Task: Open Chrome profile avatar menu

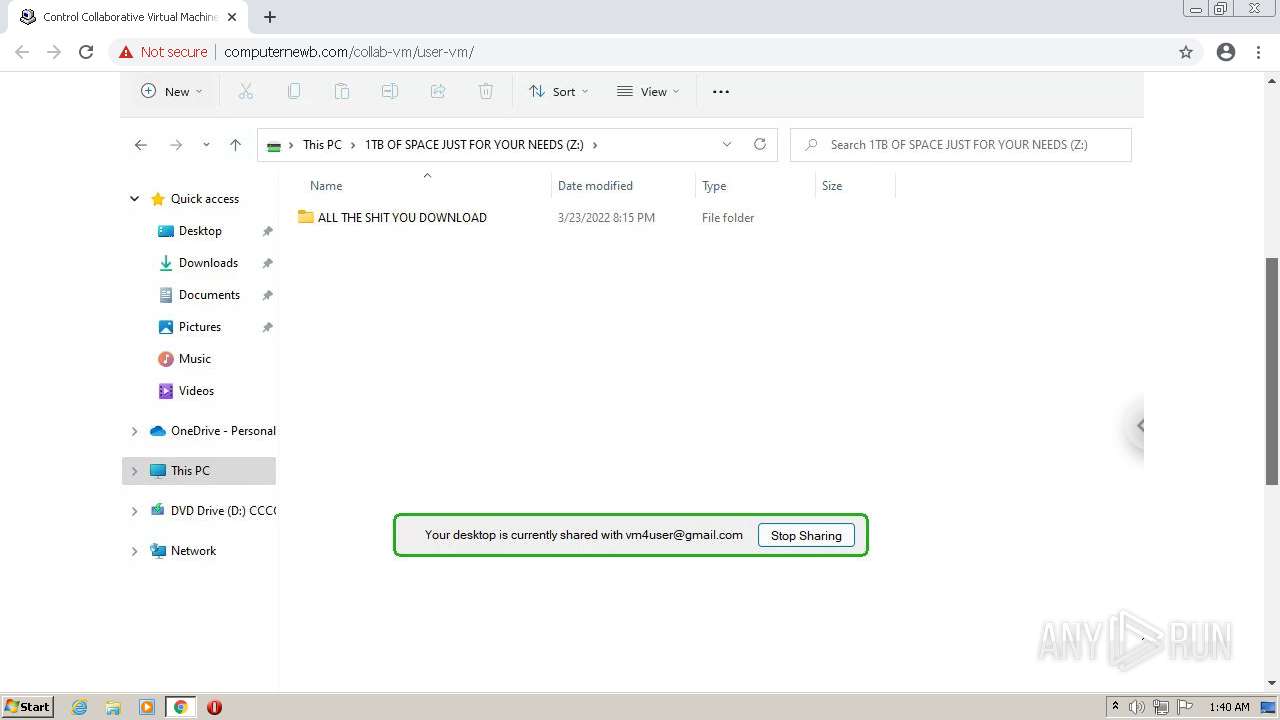Action: coord(1226,52)
